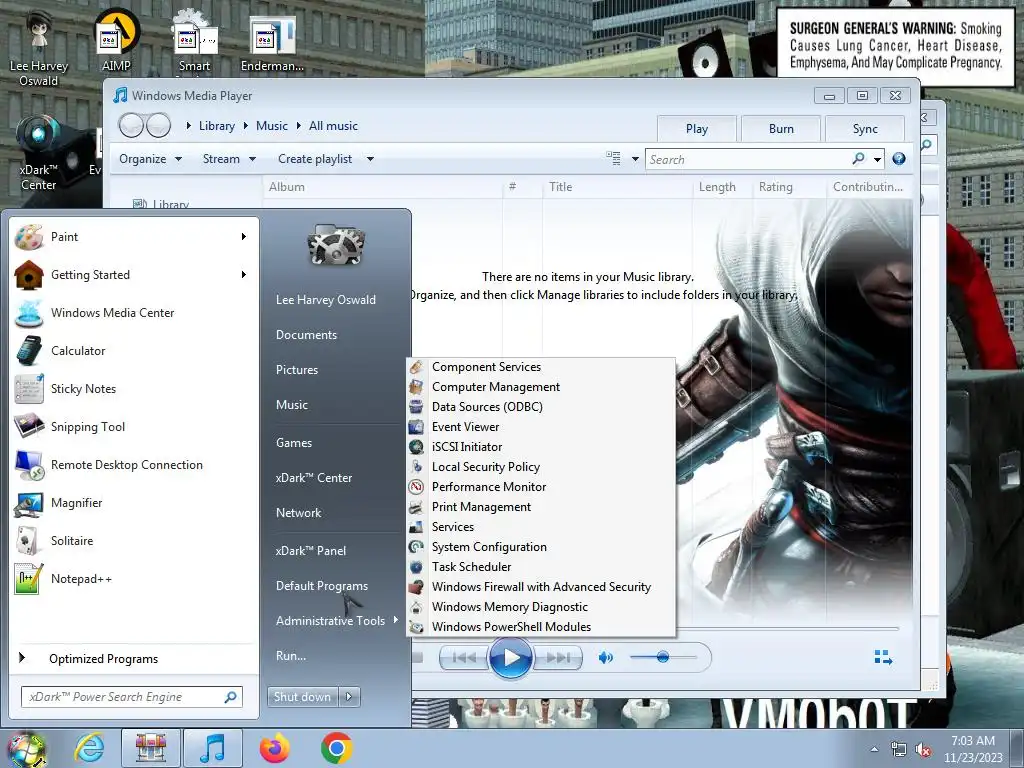The image size is (1024, 768).
Task: Expand the Getting Started submenu arrow
Action: click(244, 274)
